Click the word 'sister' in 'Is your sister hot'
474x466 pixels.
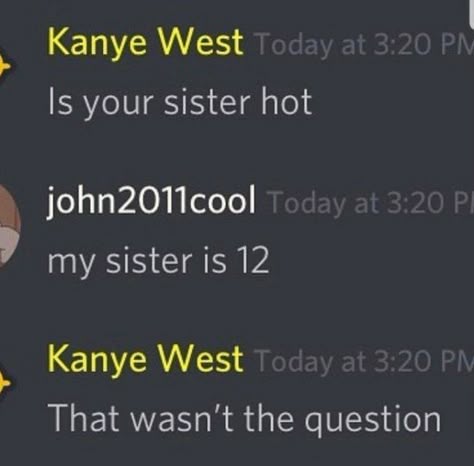[207, 101]
